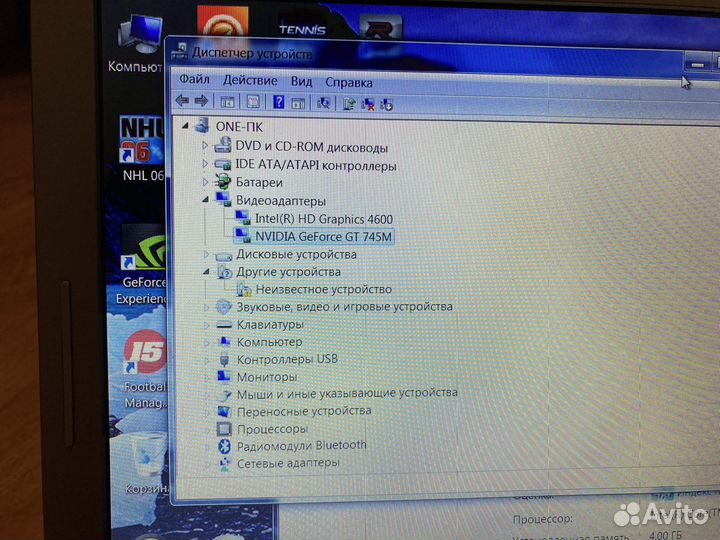Viewport: 720px width, 540px height.
Task: Click the Звуковые devices speaker icon
Action: [x=224, y=307]
